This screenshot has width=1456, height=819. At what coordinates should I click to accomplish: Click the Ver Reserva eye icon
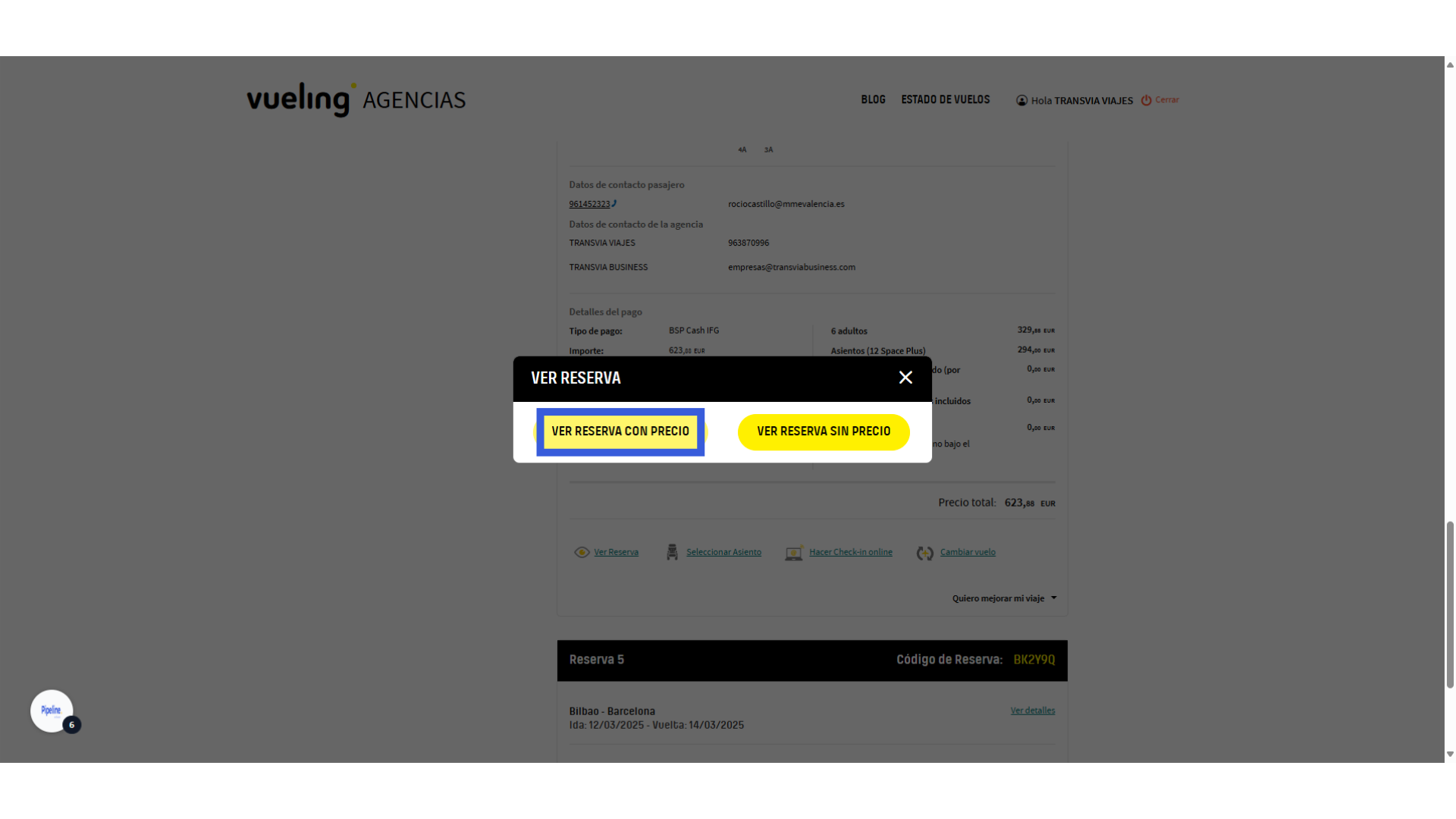582,552
